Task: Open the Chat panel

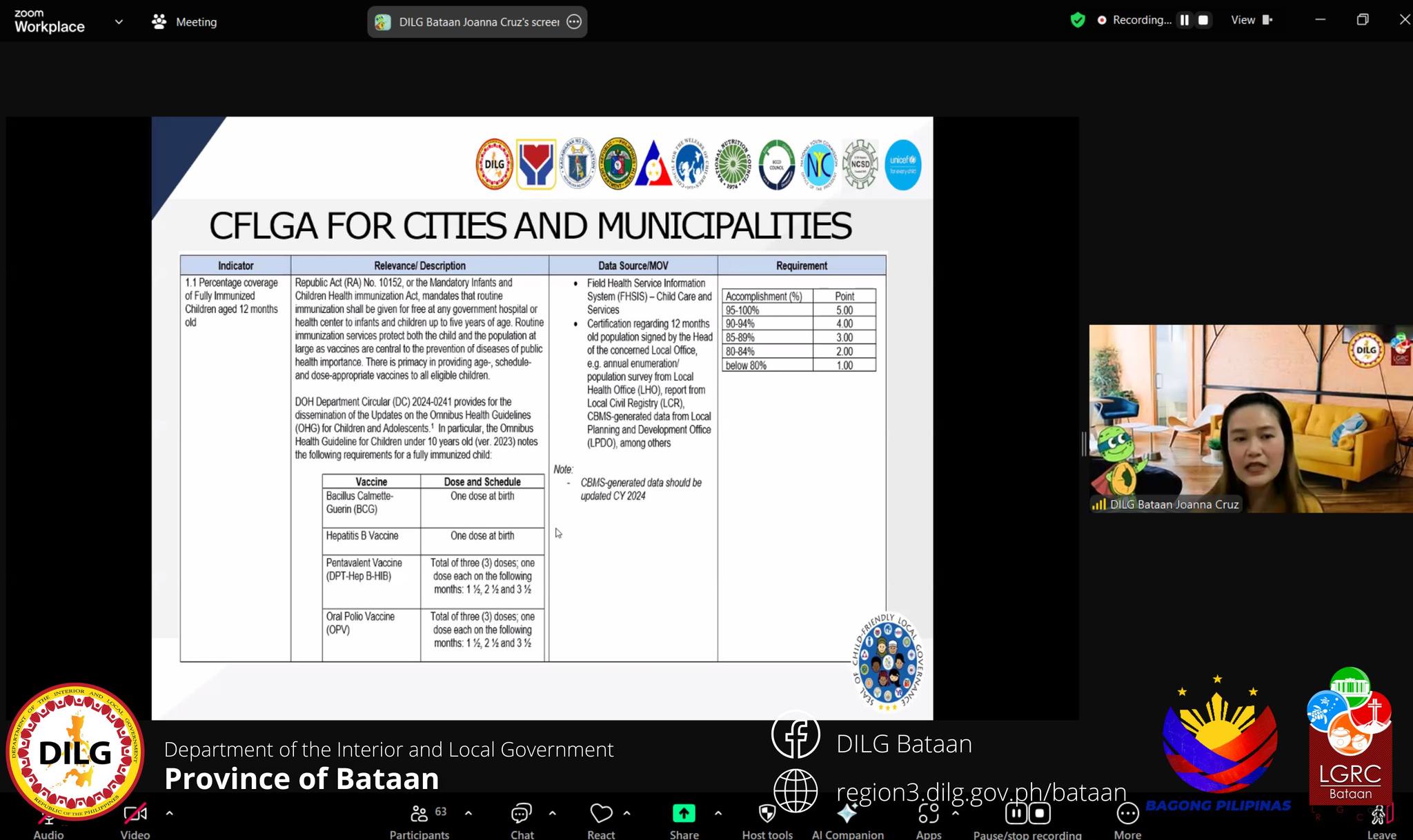Action: point(522,821)
